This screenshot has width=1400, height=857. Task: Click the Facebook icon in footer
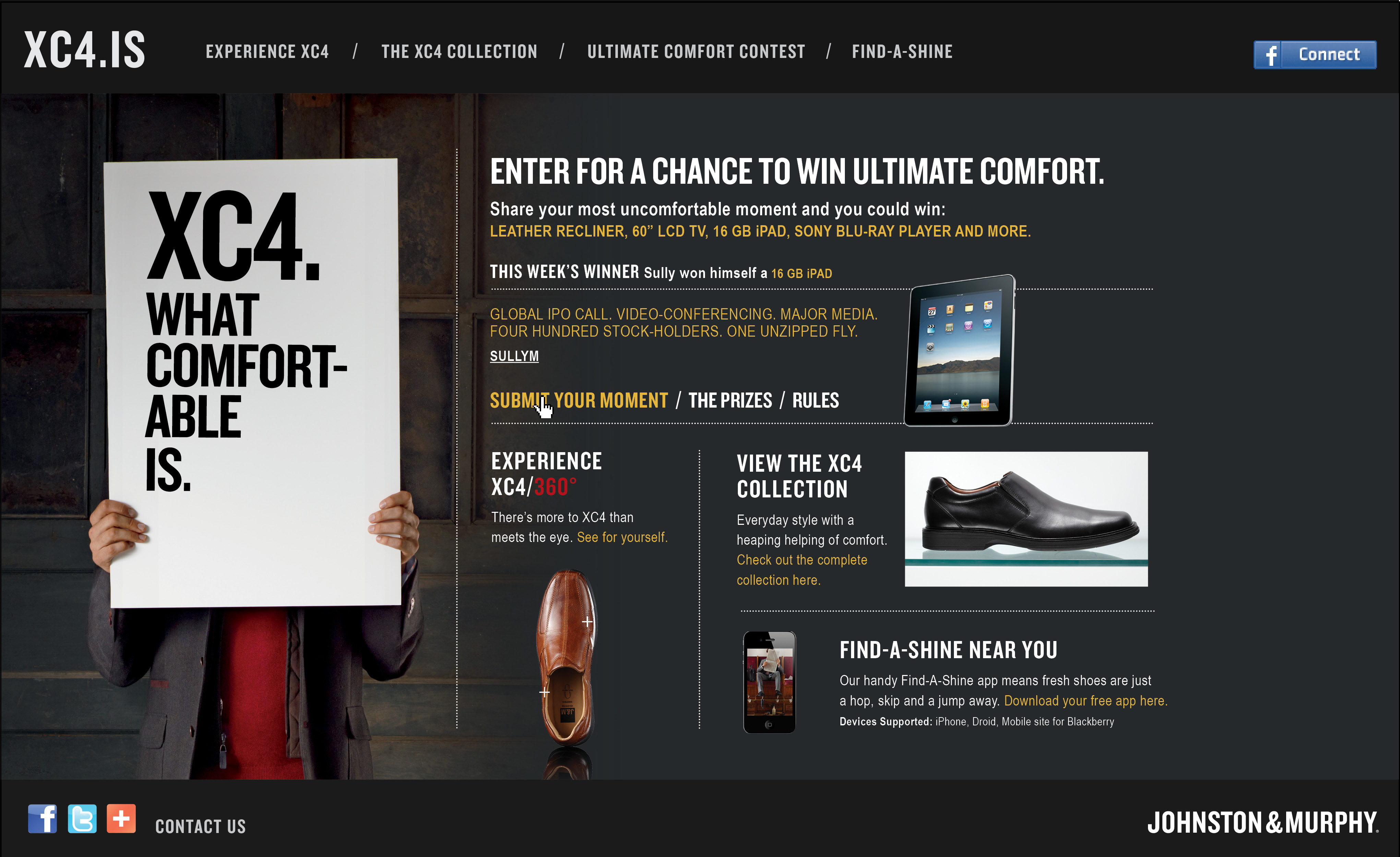pos(43,818)
